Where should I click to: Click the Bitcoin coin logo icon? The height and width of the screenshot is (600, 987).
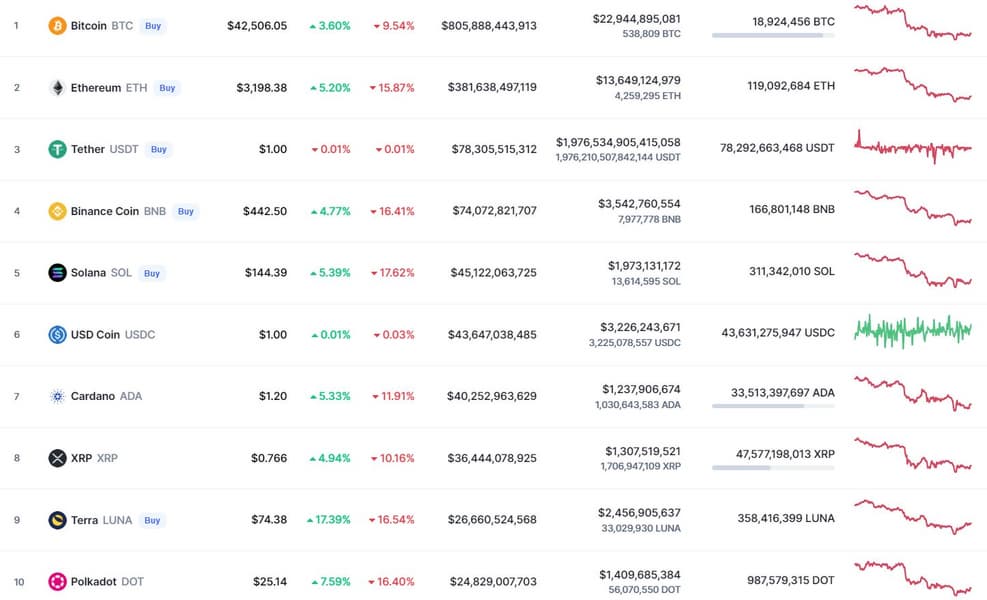(x=57, y=25)
